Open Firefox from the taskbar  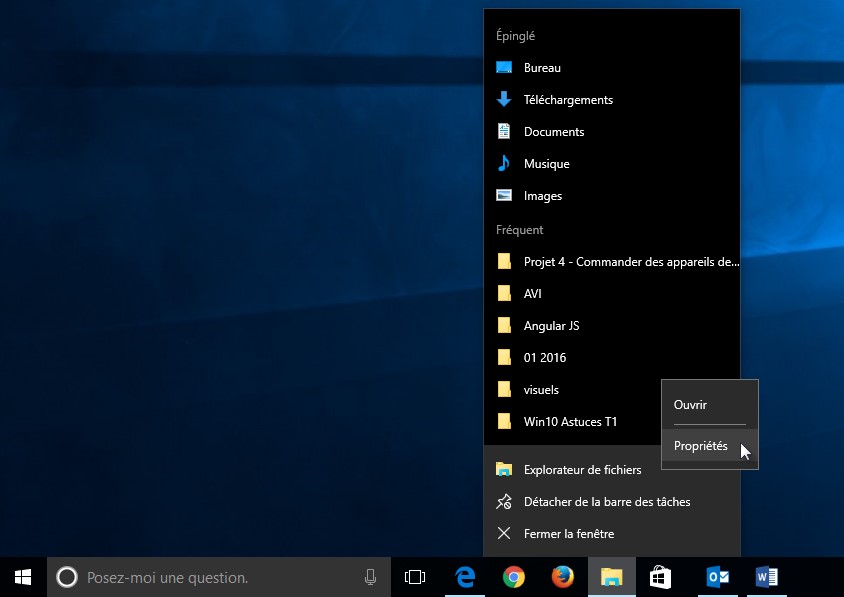click(563, 577)
